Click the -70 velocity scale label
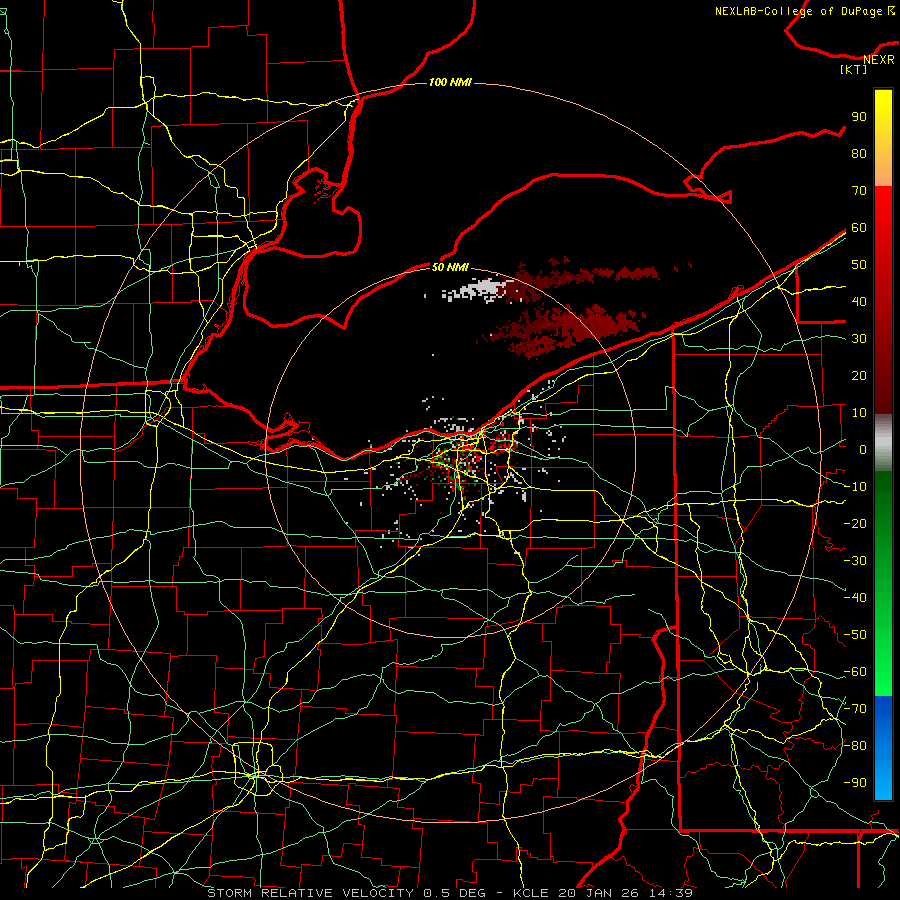Viewport: 900px width, 900px height. (x=855, y=709)
